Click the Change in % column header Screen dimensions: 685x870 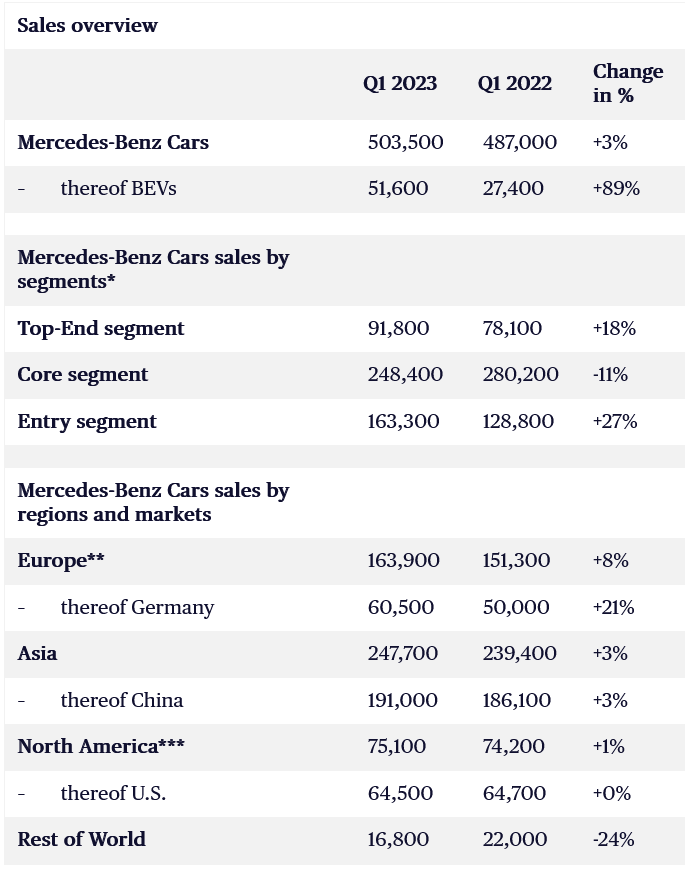tap(627, 83)
